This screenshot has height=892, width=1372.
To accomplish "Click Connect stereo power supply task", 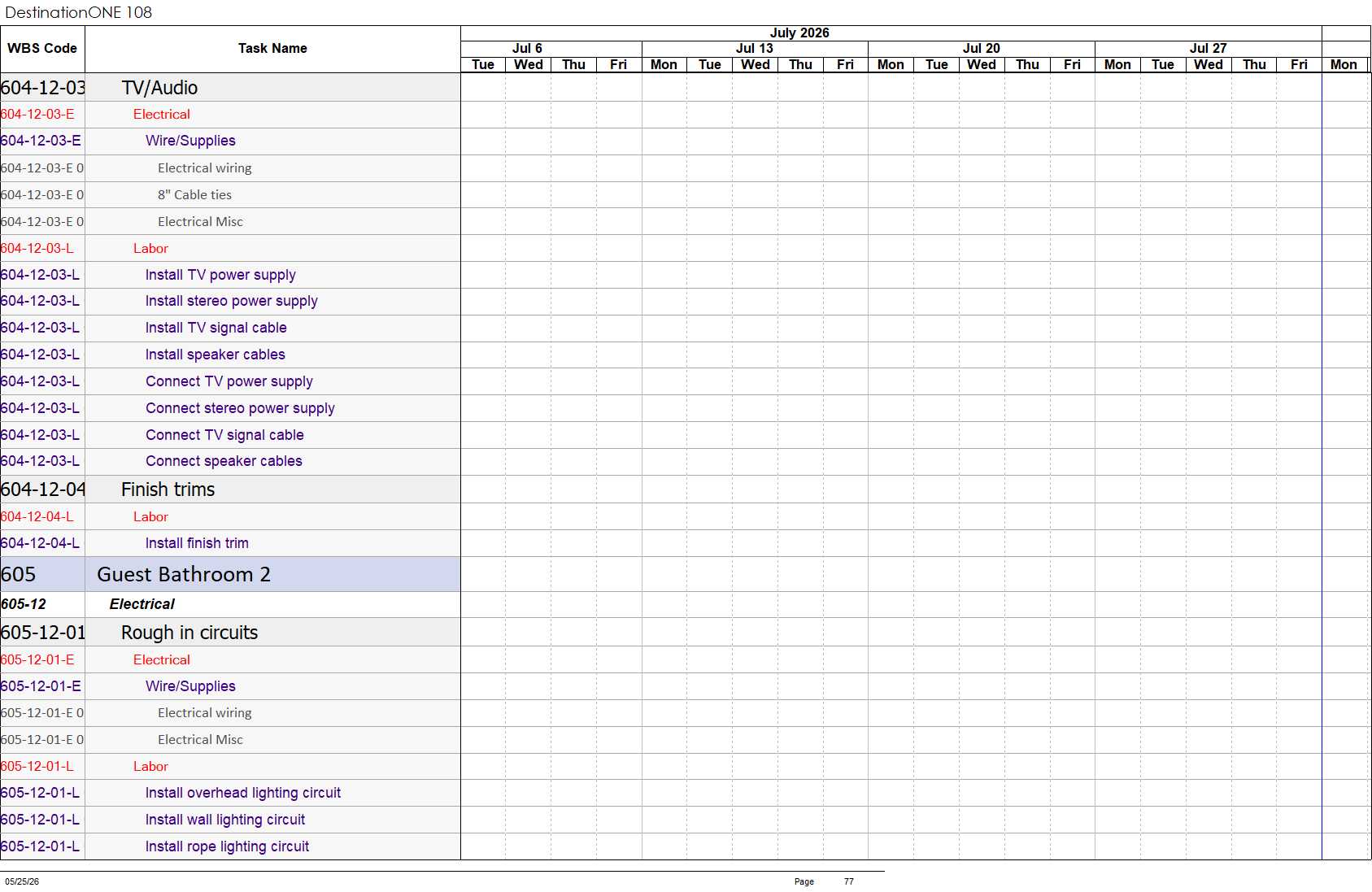I will tap(240, 408).
